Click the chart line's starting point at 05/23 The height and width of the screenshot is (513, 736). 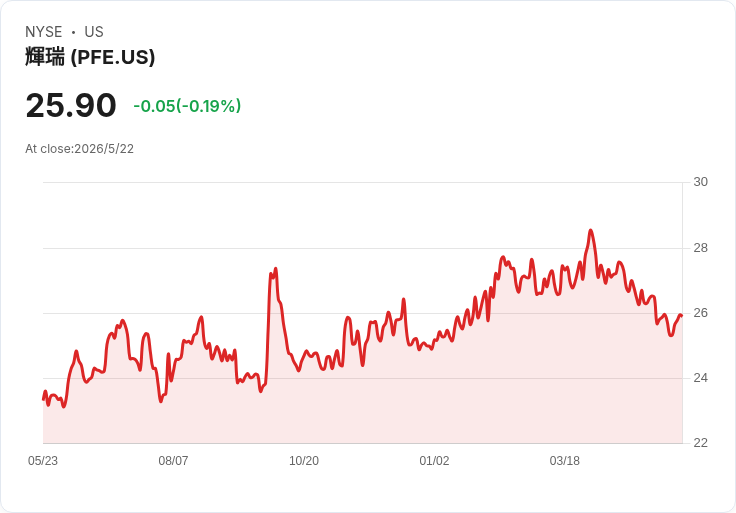pyautogui.click(x=44, y=399)
